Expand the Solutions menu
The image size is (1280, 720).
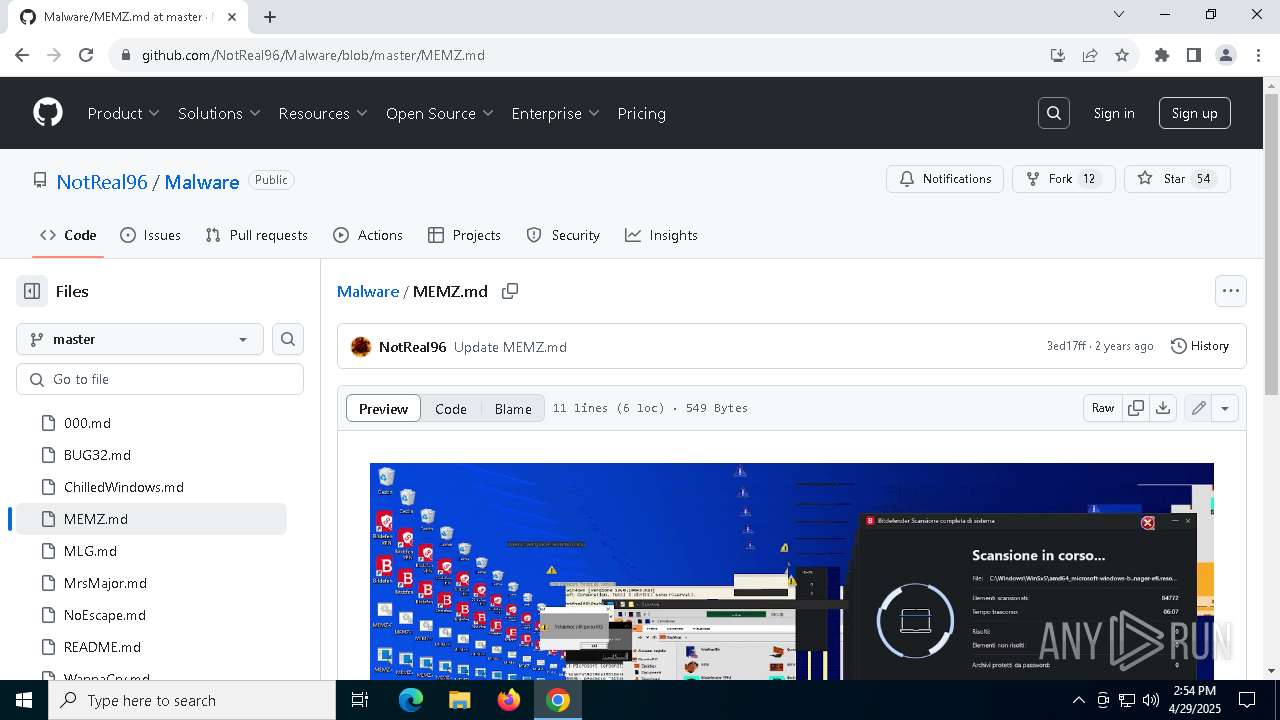pos(219,113)
